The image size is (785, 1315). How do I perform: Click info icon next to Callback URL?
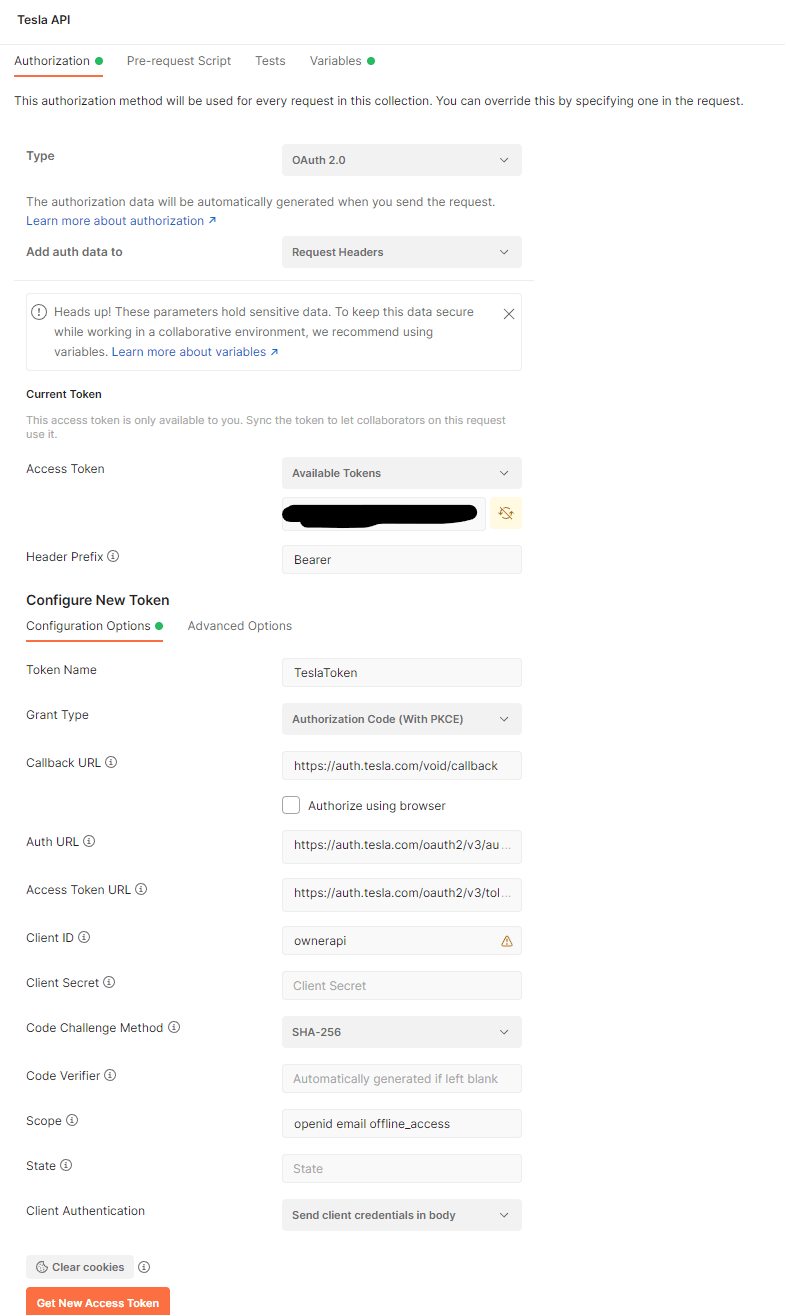111,762
